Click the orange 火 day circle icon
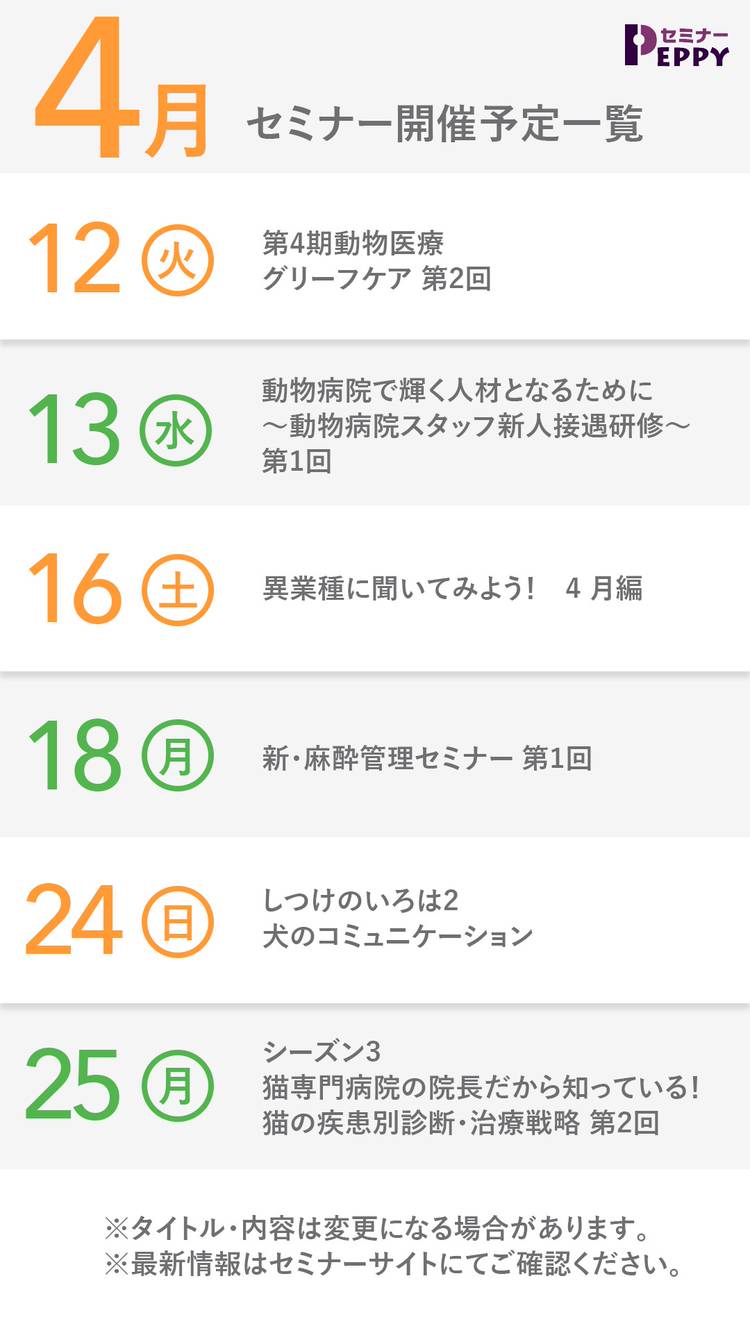750x1333 pixels. click(177, 260)
